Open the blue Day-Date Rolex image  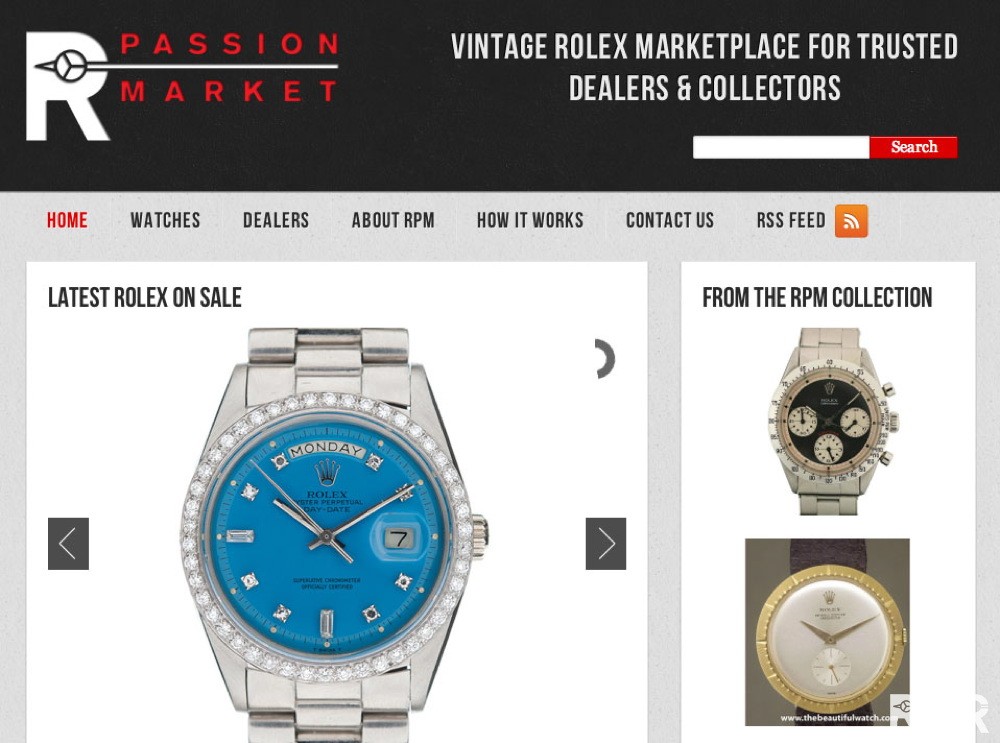click(335, 534)
